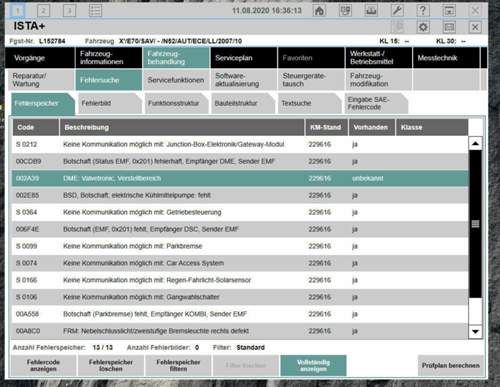Switch to Fehlersuche sub-tab
The image size is (500, 387).
click(x=109, y=80)
